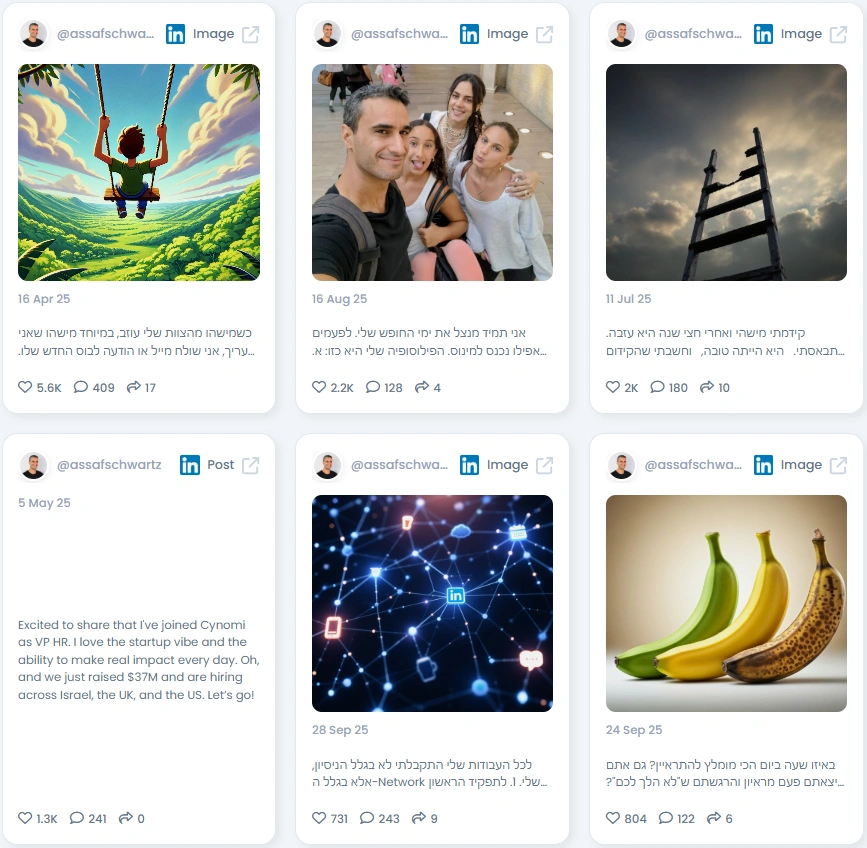Open the bananas image
This screenshot has height=848, width=867.
[x=726, y=603]
